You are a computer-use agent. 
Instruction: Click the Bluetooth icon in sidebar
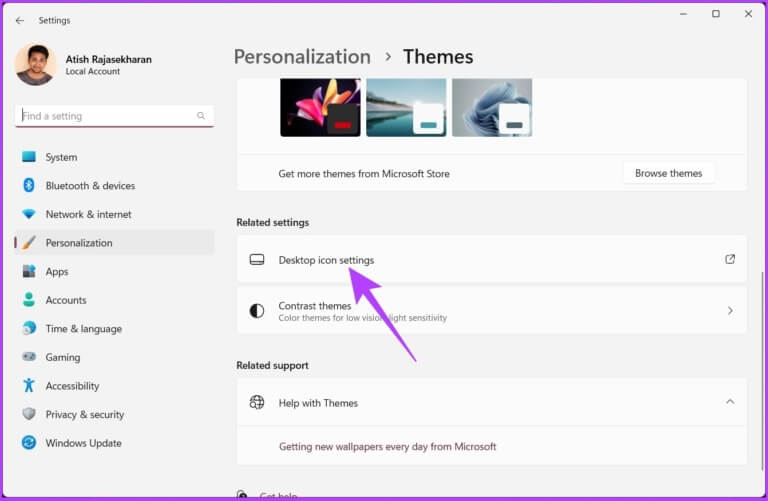coord(29,185)
